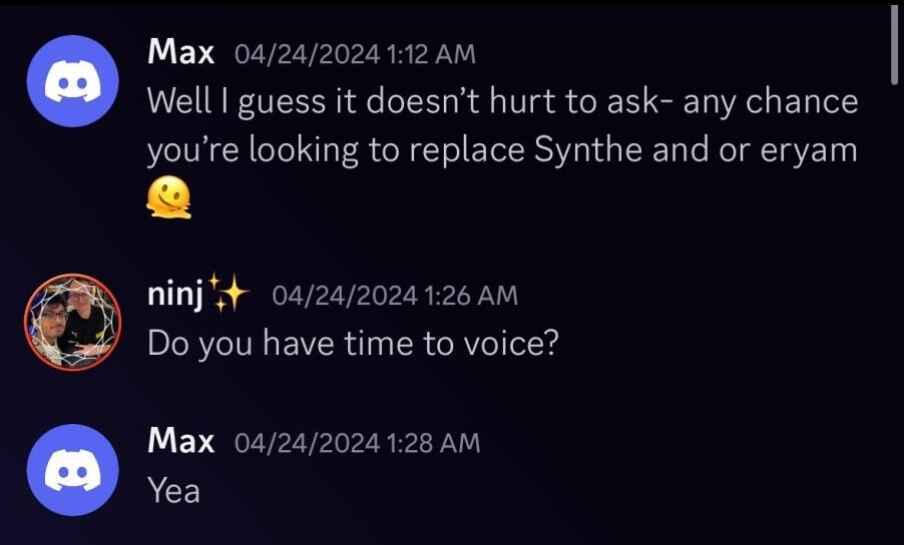Click the word "voice?" in ninj's message

tap(511, 344)
